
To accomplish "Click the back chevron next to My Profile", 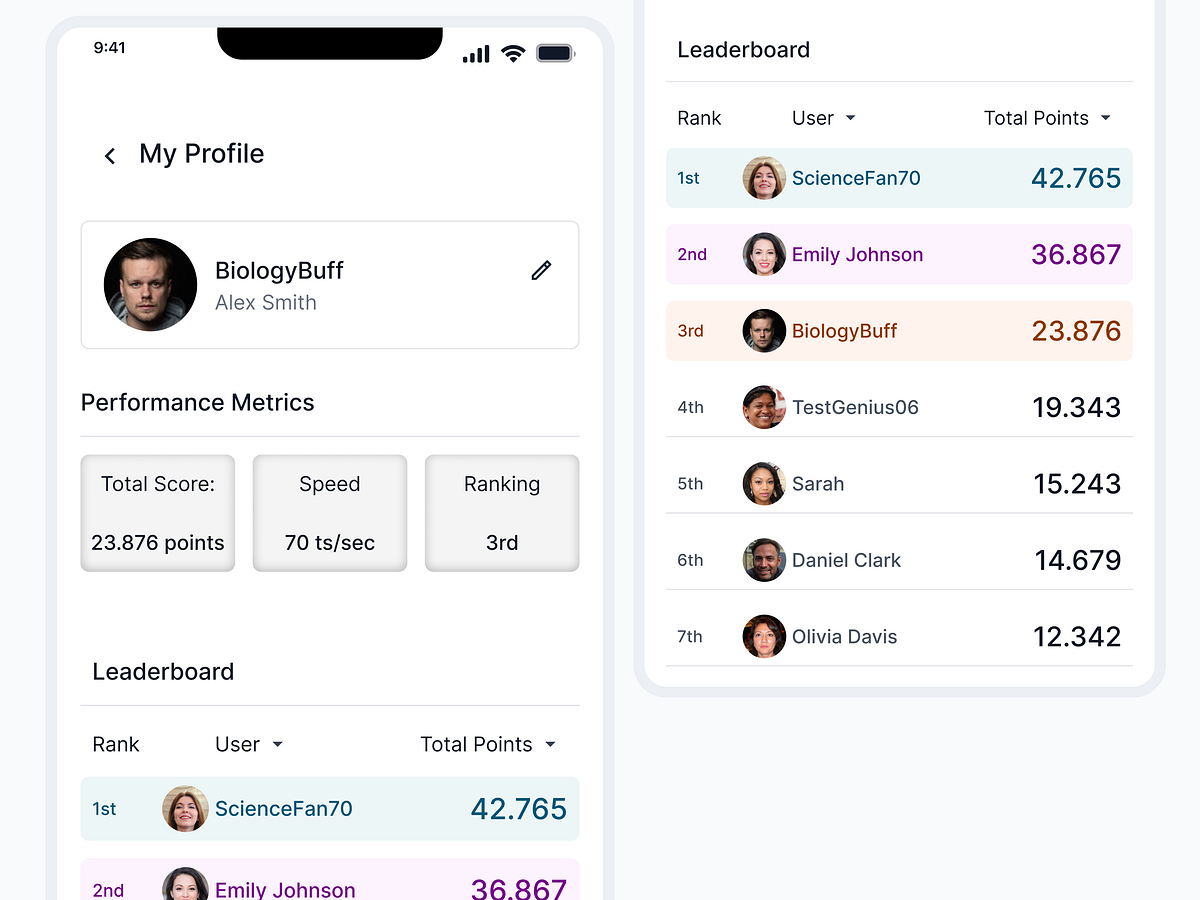I will (110, 155).
